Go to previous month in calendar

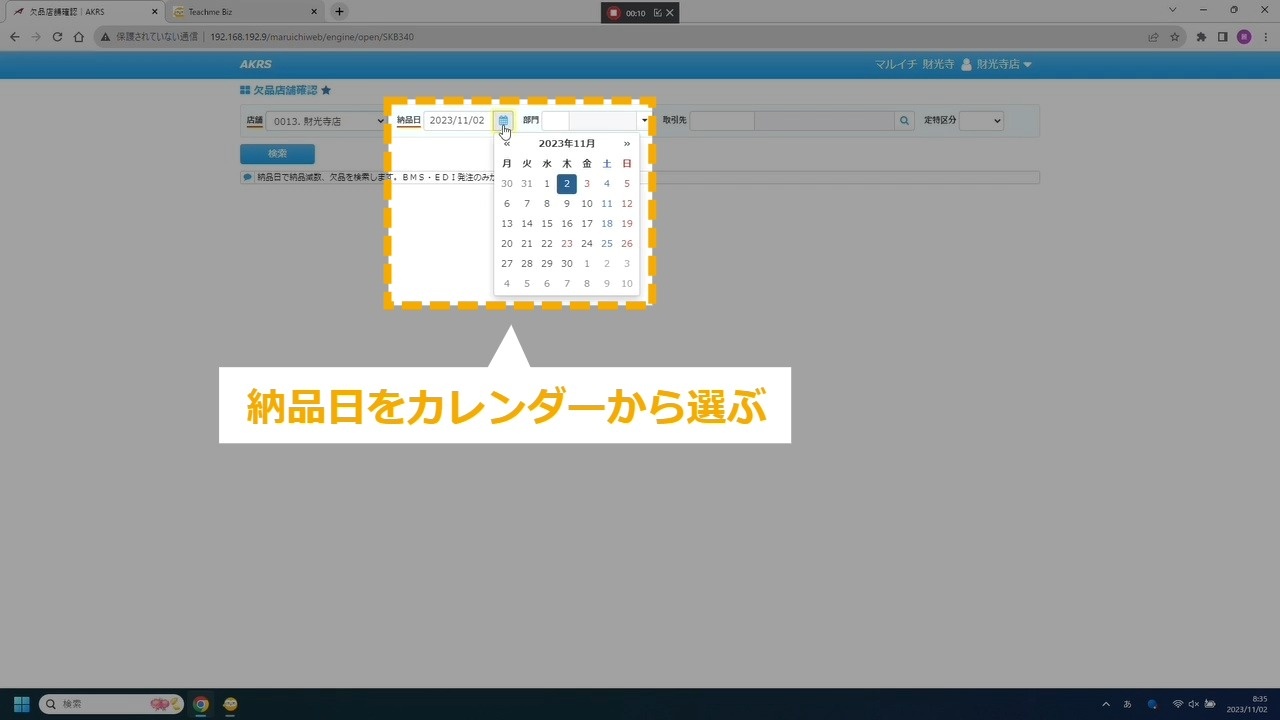(x=507, y=144)
